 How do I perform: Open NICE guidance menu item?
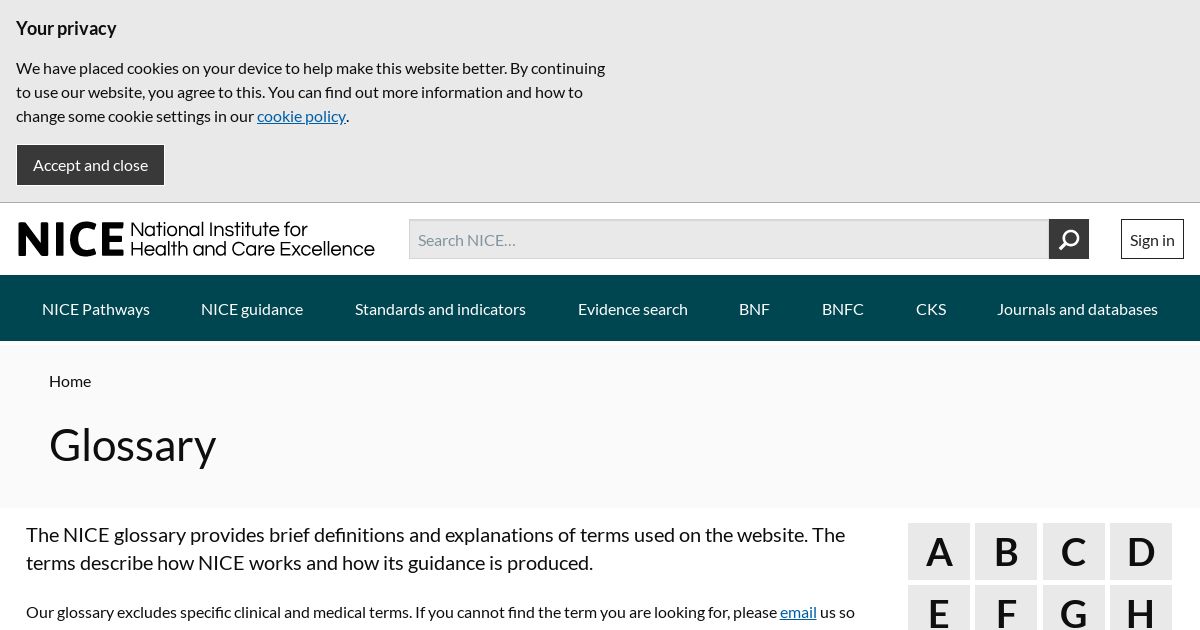tap(252, 309)
